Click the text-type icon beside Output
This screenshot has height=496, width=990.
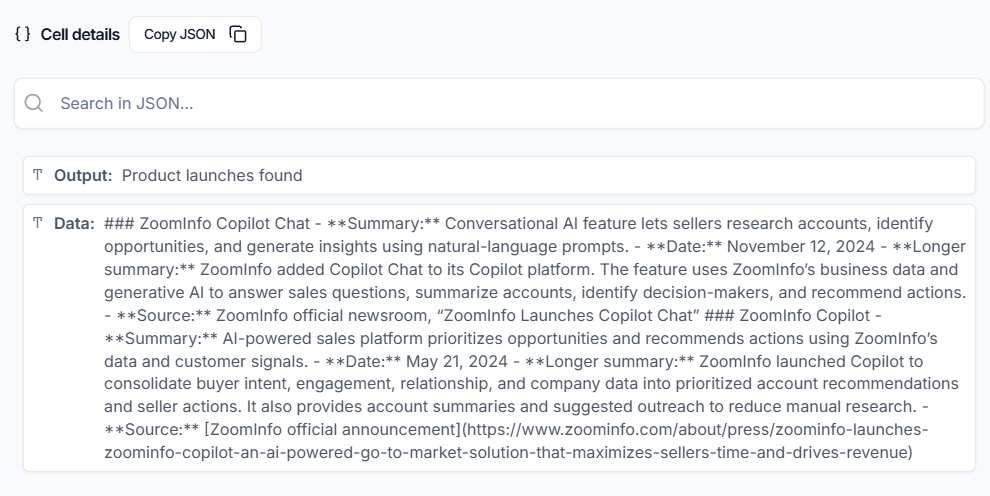pyautogui.click(x=38, y=175)
